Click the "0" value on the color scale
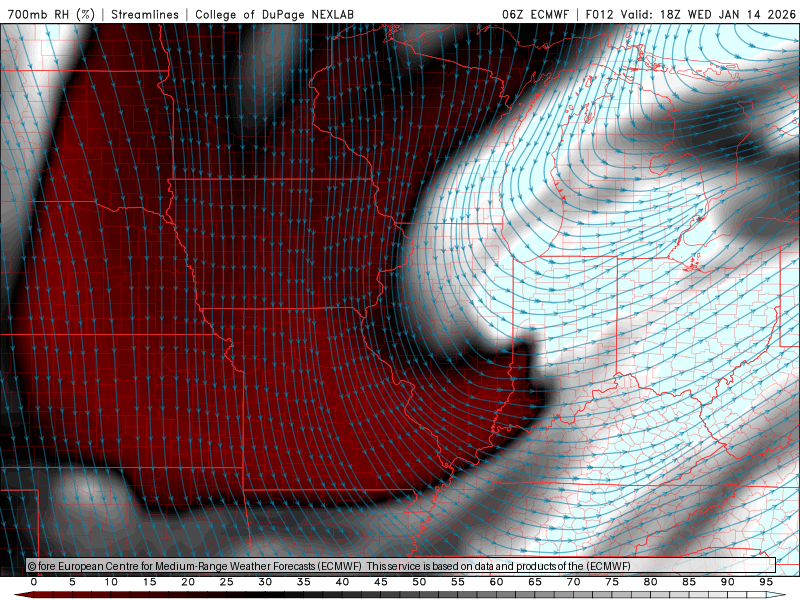The image size is (800, 600). (x=34, y=582)
